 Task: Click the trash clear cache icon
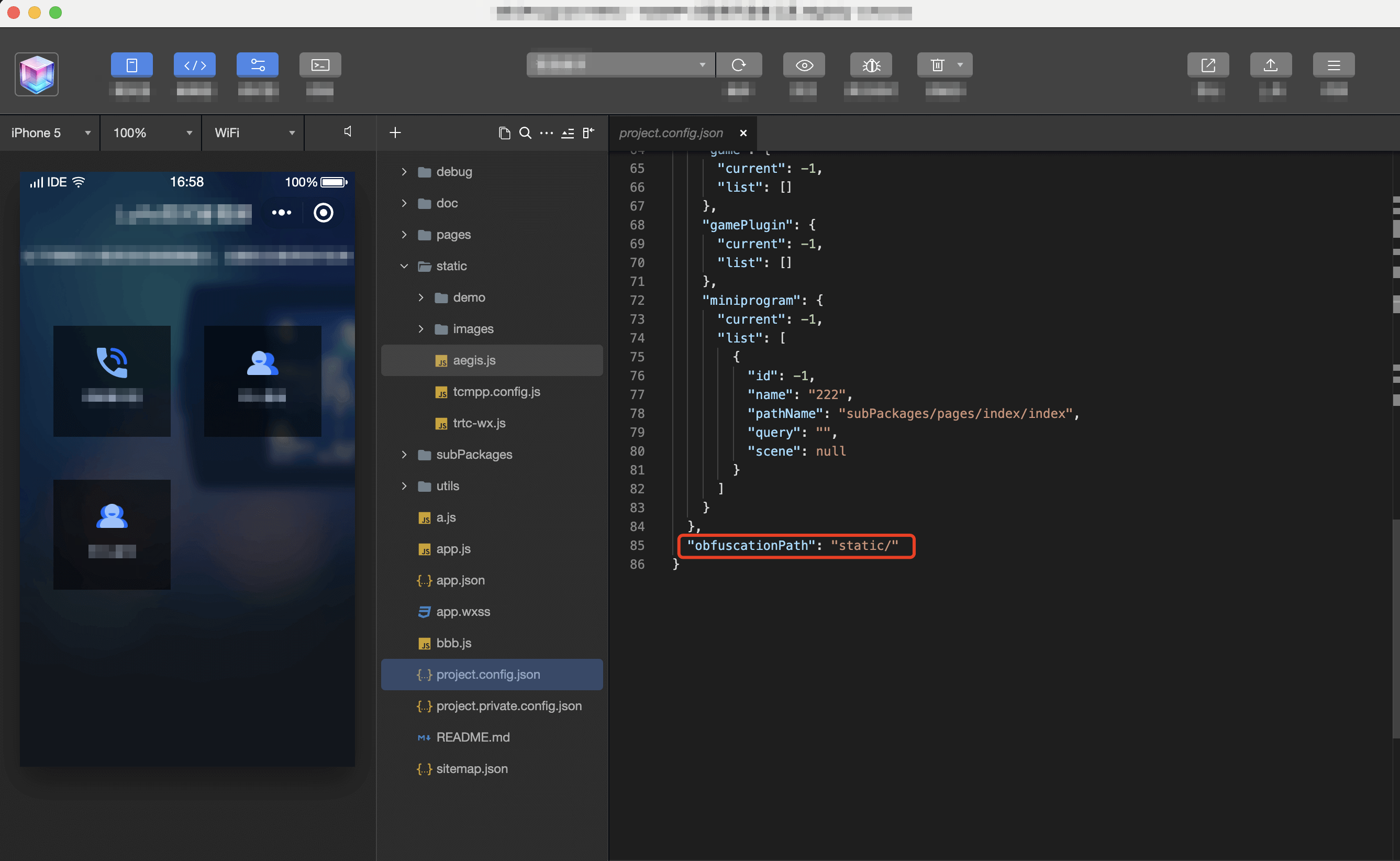pos(937,65)
